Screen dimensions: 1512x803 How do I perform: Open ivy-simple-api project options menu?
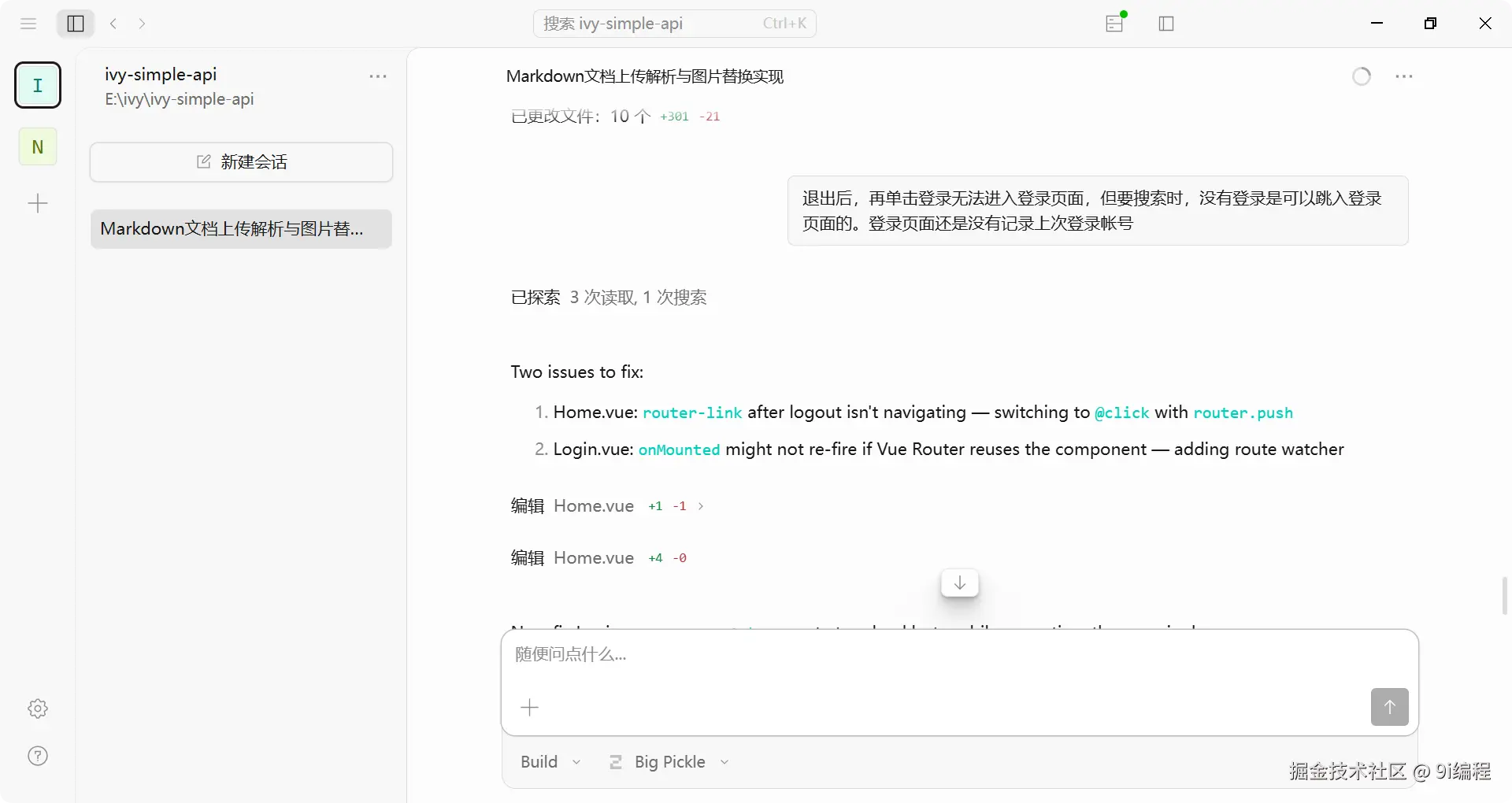[378, 76]
